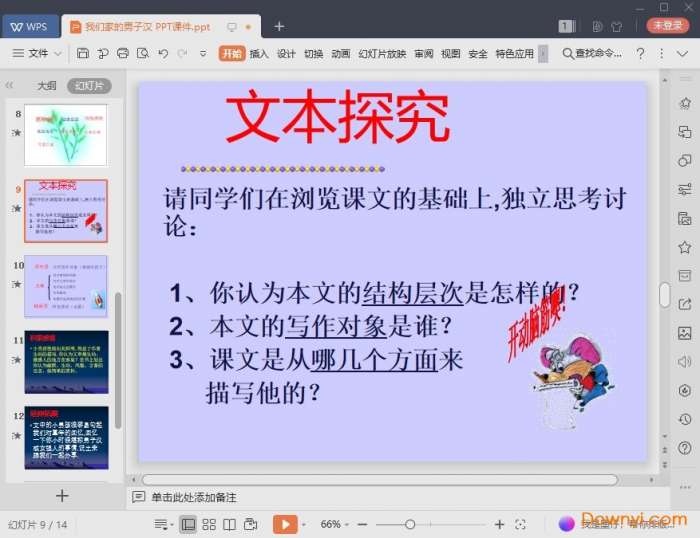Open the history clock icon in right sidebar
The height and width of the screenshot is (538, 700).
(684, 419)
